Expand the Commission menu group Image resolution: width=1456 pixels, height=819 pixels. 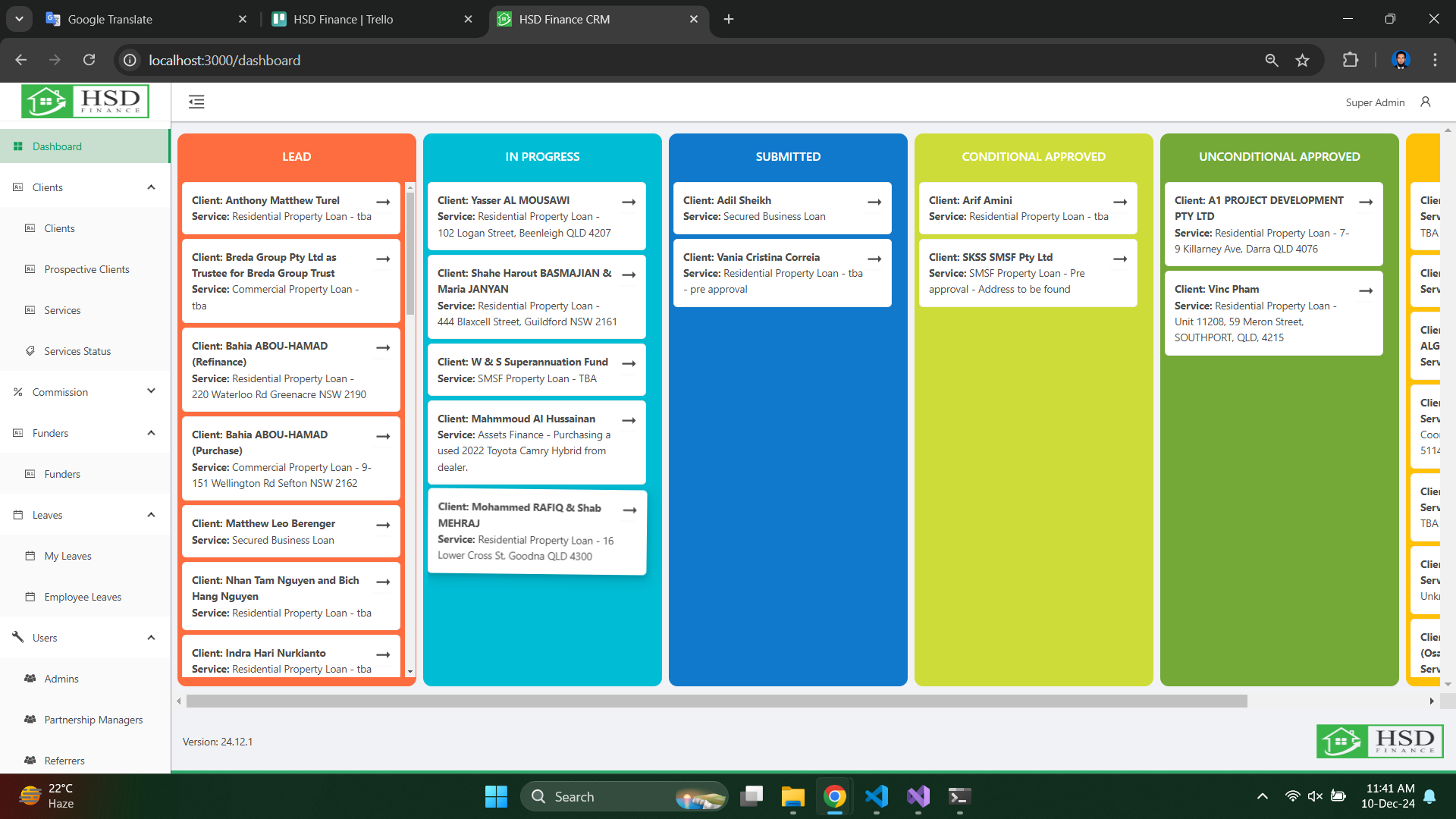tap(151, 392)
